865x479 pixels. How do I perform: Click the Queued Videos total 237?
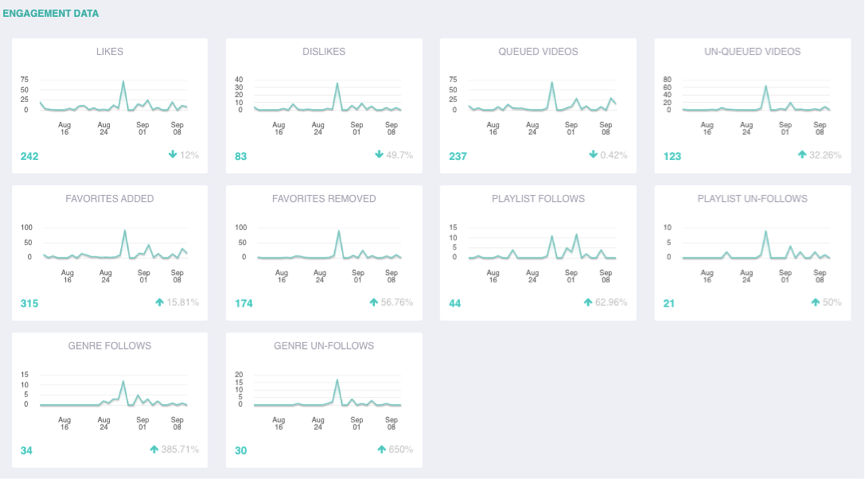click(x=458, y=156)
